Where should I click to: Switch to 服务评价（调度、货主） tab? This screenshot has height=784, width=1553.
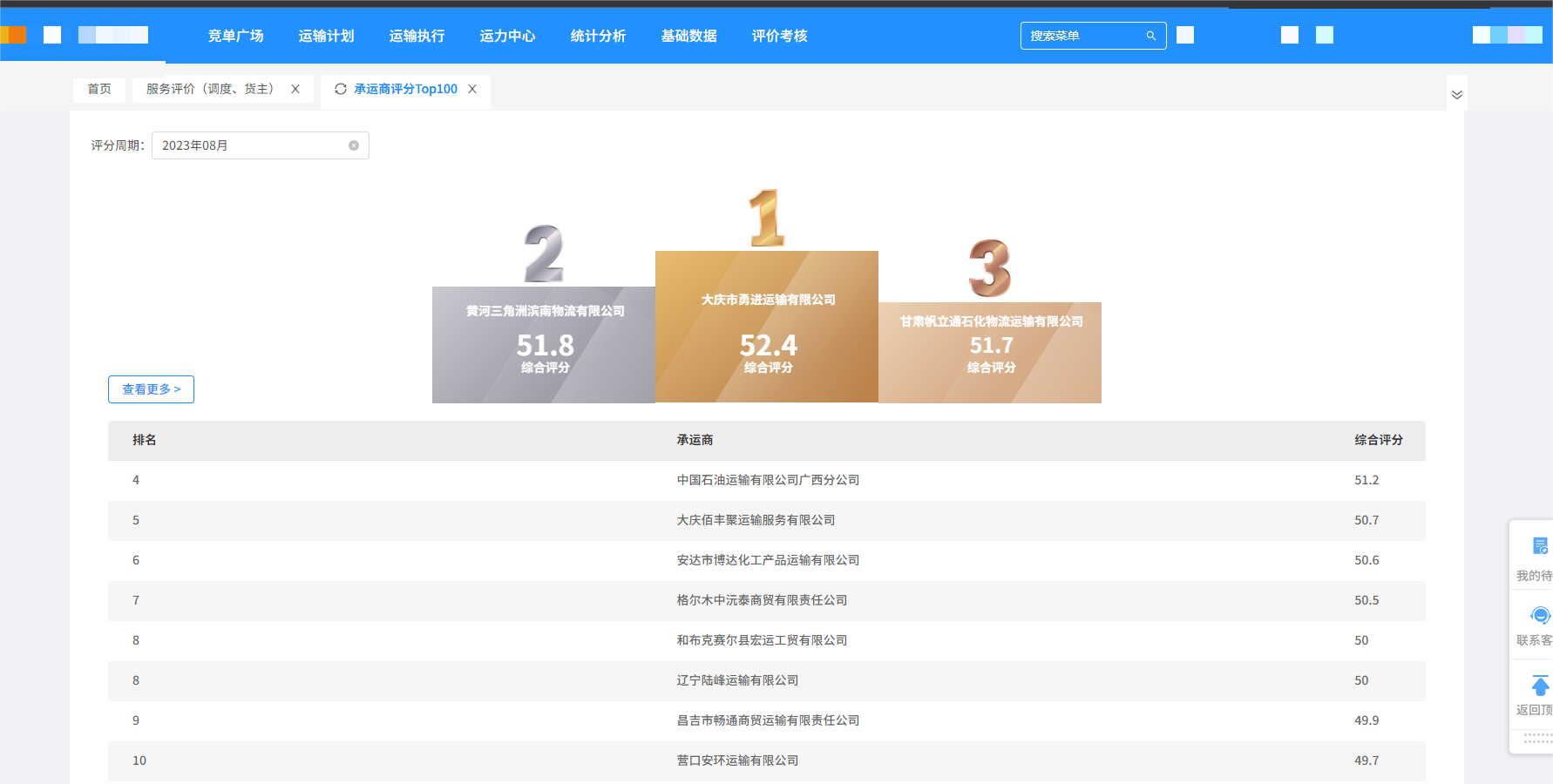click(x=210, y=89)
